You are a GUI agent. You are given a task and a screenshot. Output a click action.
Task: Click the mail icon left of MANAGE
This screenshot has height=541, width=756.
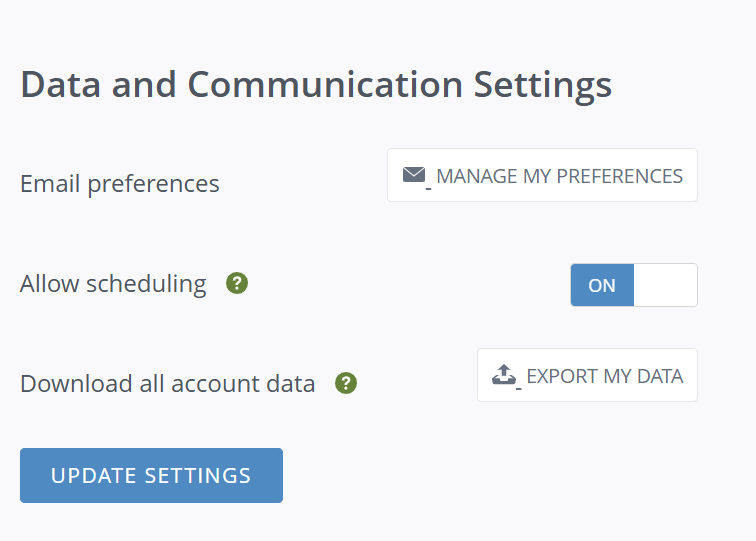click(x=414, y=175)
